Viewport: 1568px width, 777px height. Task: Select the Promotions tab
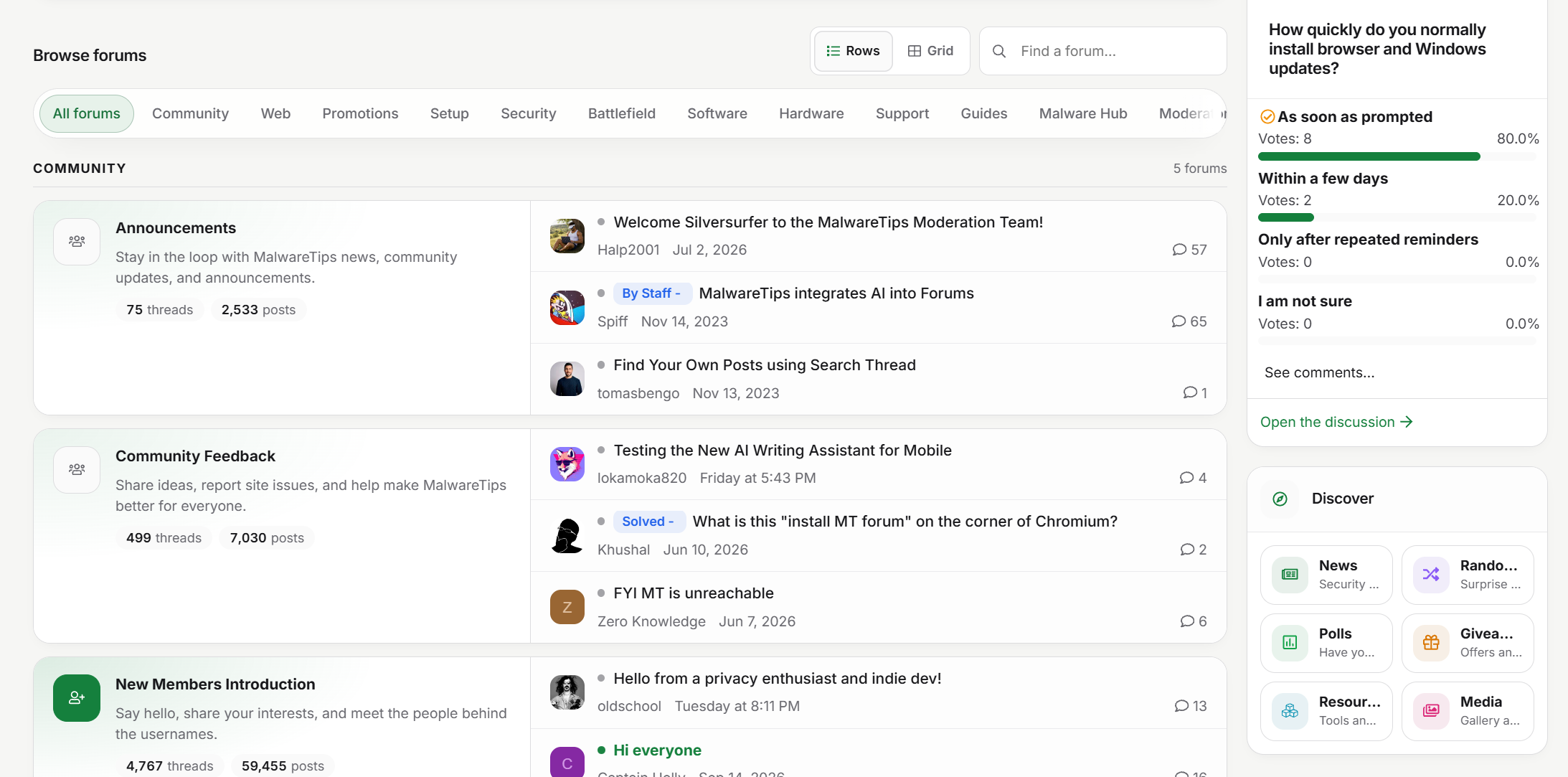point(360,113)
